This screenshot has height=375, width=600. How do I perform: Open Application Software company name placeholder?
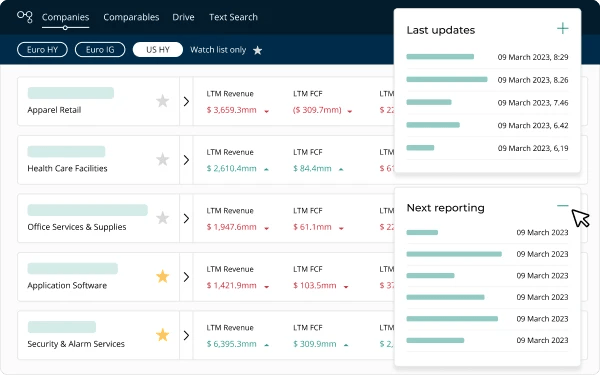[x=73, y=269]
